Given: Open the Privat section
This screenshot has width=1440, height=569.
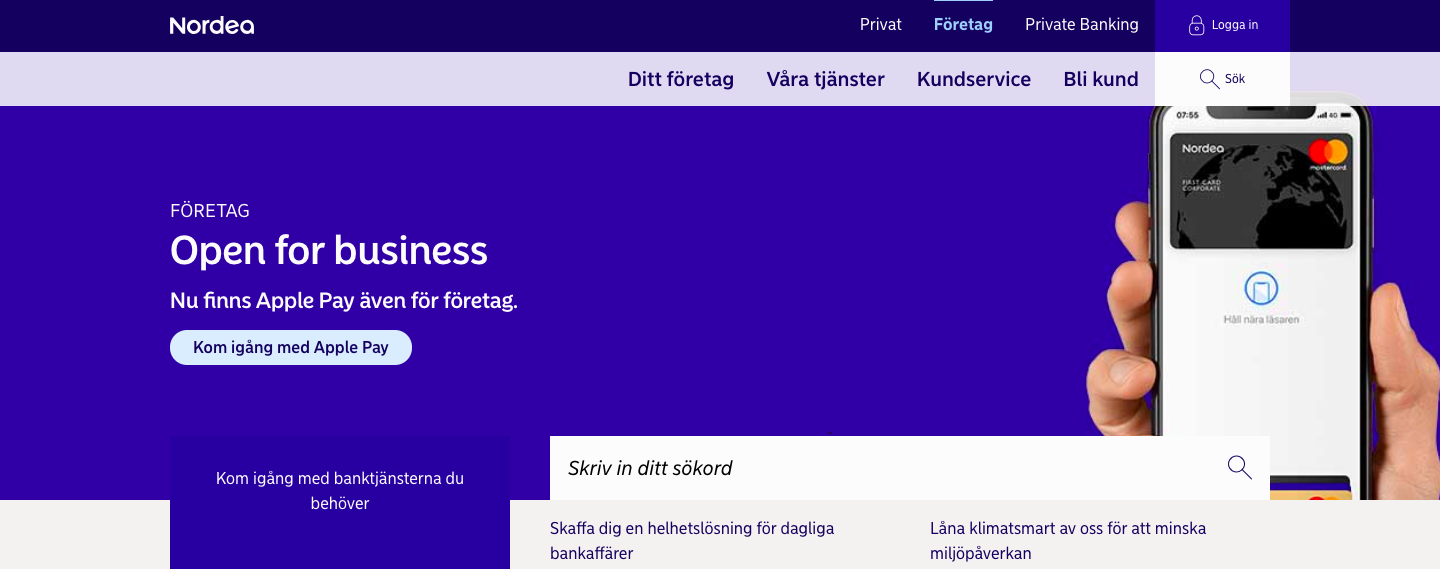Looking at the screenshot, I should click(881, 25).
